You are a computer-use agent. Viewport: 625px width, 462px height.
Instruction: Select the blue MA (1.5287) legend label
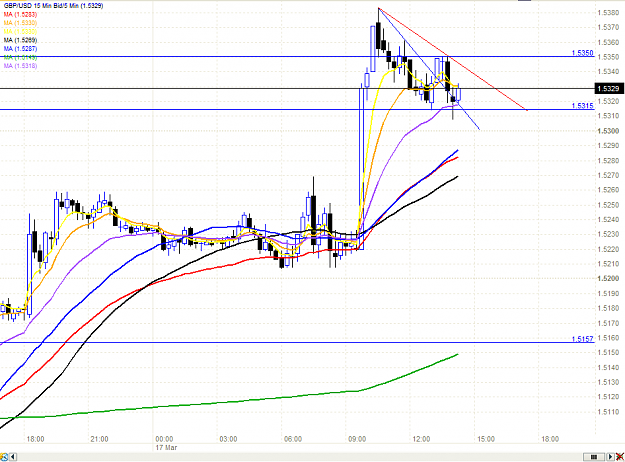pyautogui.click(x=20, y=49)
